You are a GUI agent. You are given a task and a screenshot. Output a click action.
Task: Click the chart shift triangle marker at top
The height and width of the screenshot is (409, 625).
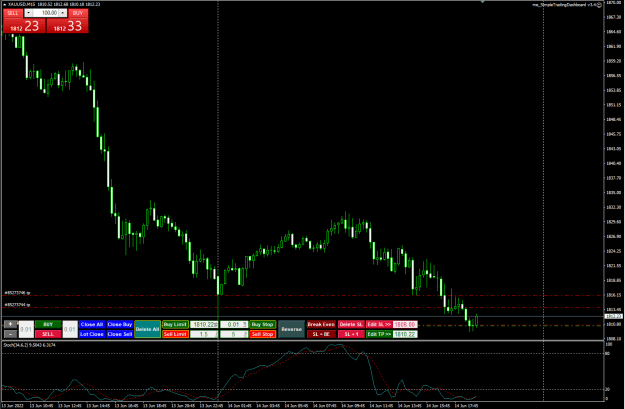tap(483, 2)
